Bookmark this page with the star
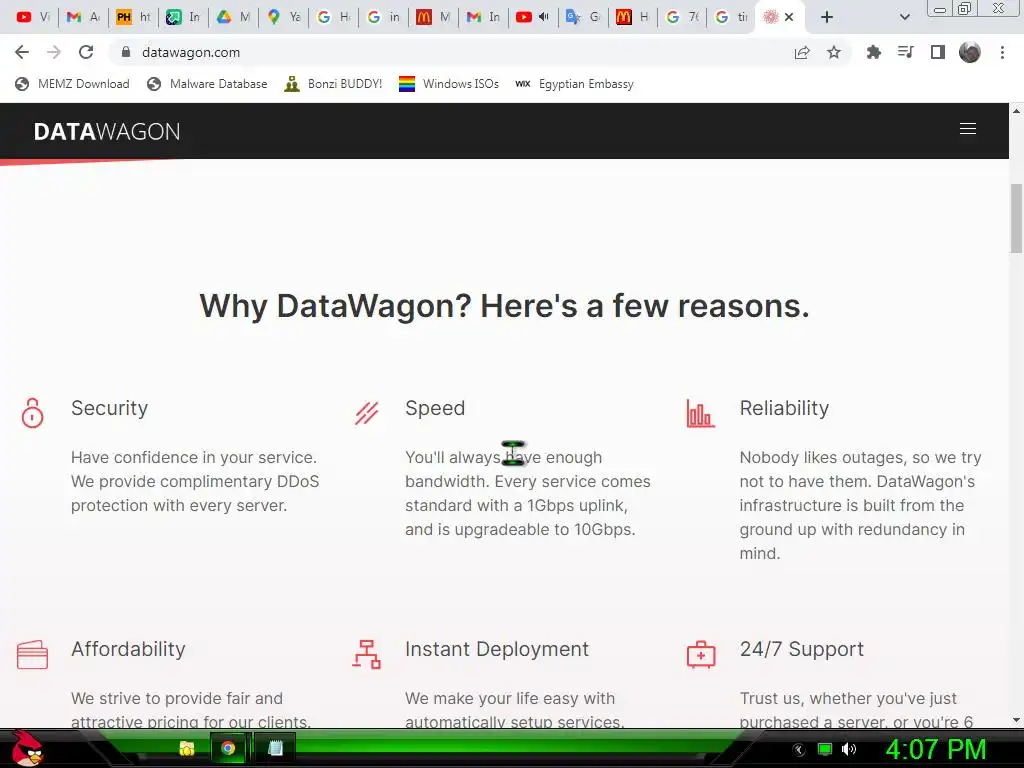The width and height of the screenshot is (1024, 768). [x=834, y=52]
